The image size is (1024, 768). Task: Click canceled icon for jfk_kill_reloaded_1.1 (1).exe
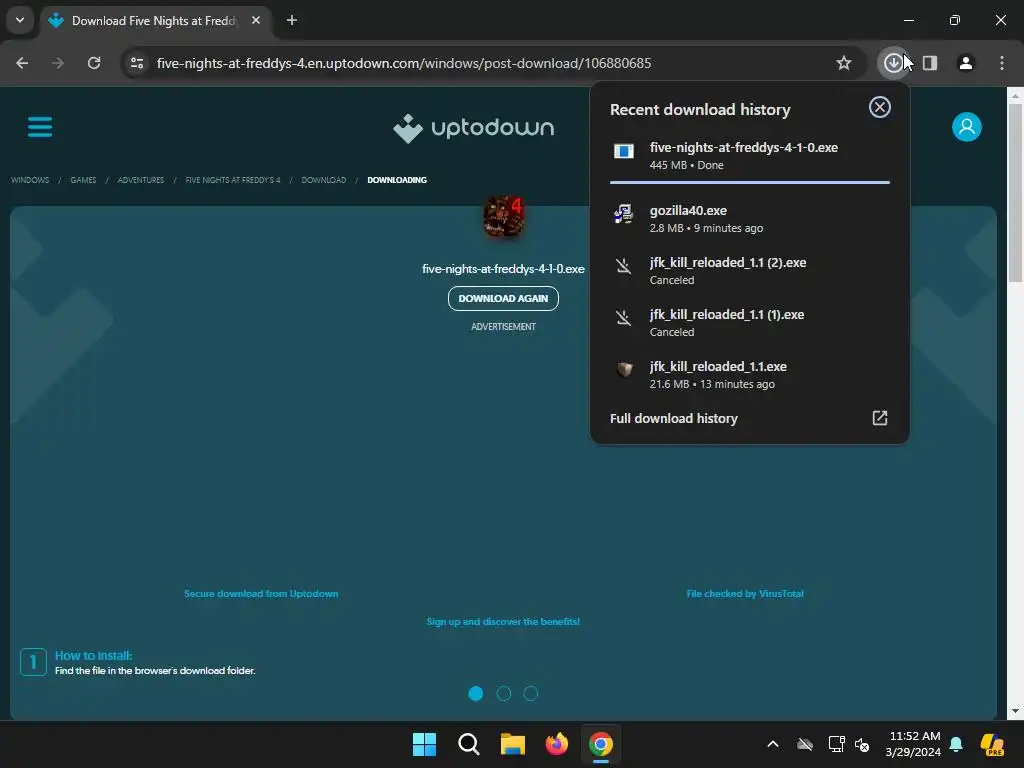(624, 318)
